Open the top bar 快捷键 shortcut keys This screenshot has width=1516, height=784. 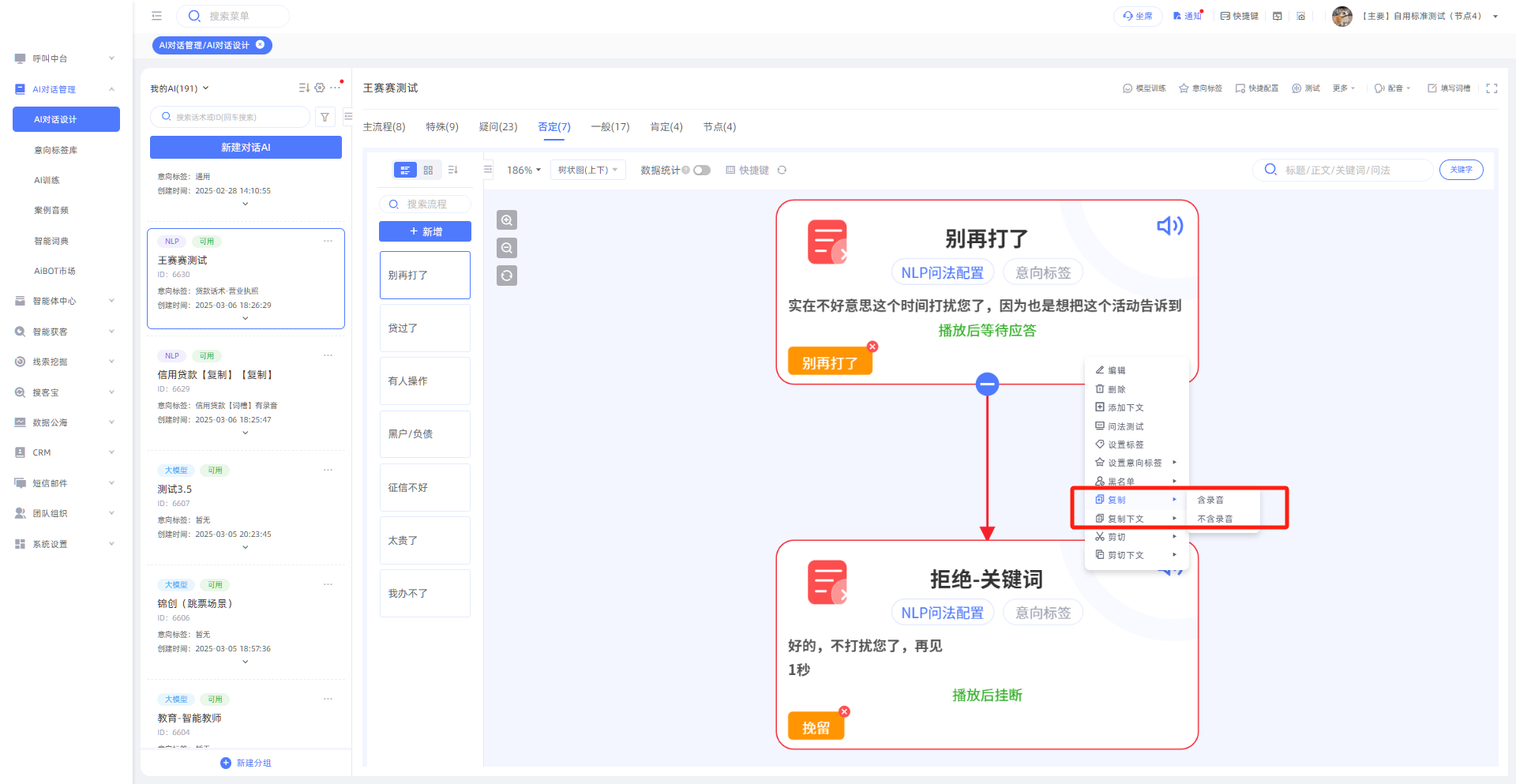1240,16
